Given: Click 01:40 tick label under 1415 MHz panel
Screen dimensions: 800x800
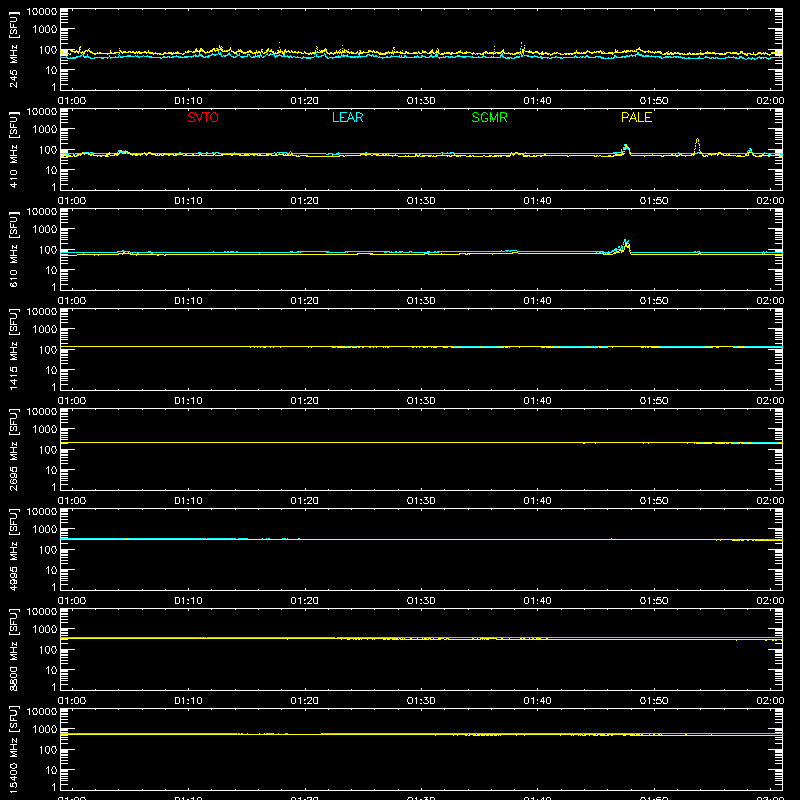Looking at the screenshot, I should coord(537,401).
